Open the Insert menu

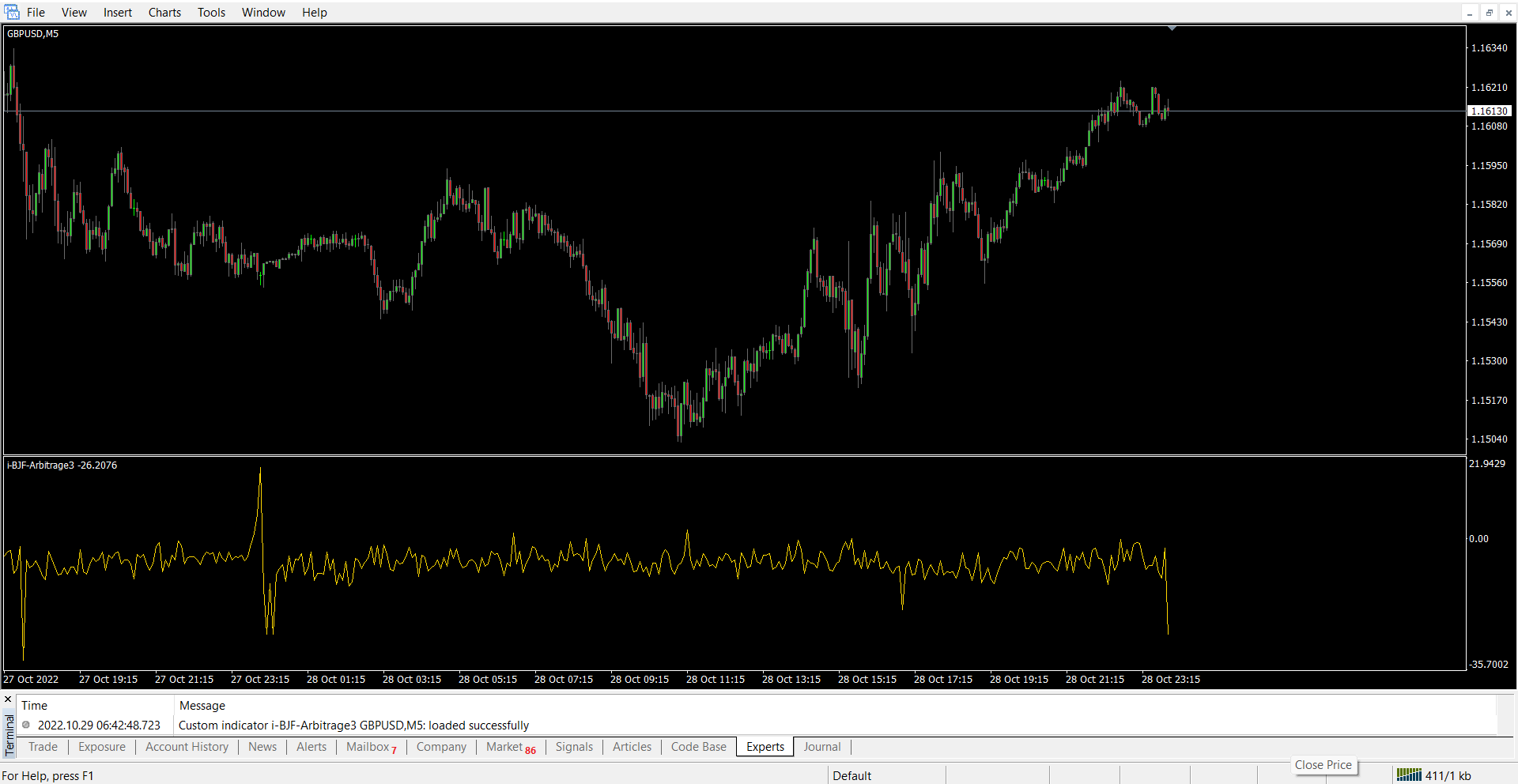(118, 13)
